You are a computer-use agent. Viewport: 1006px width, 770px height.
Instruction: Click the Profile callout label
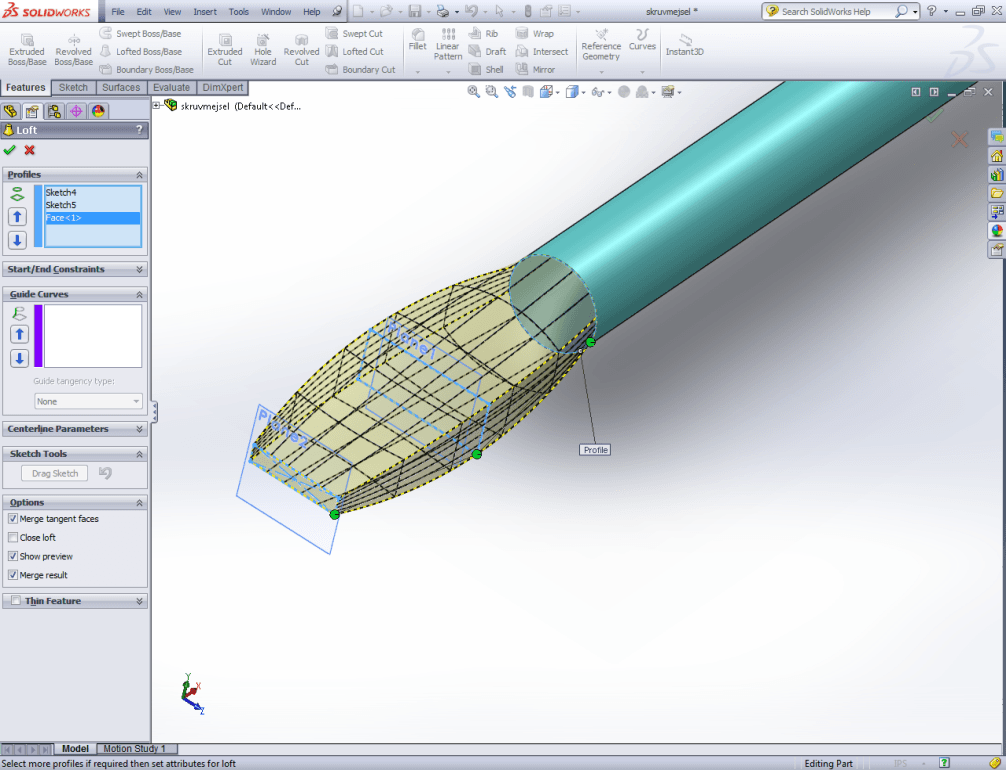(595, 450)
